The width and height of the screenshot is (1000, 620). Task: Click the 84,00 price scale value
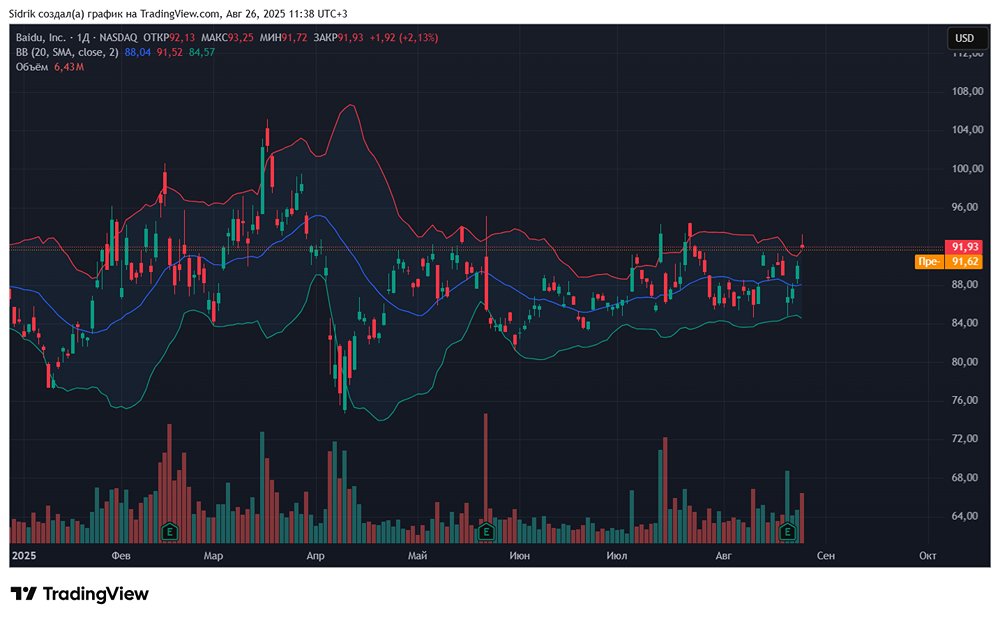(965, 323)
